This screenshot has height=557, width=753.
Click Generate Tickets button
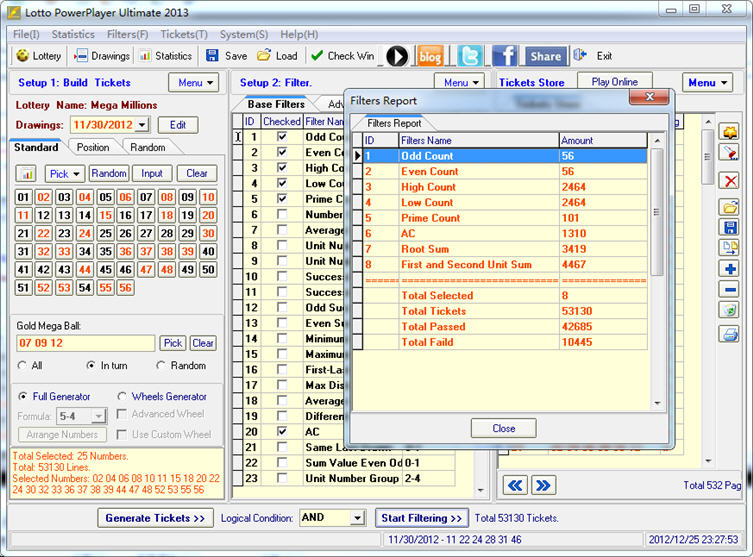click(155, 518)
